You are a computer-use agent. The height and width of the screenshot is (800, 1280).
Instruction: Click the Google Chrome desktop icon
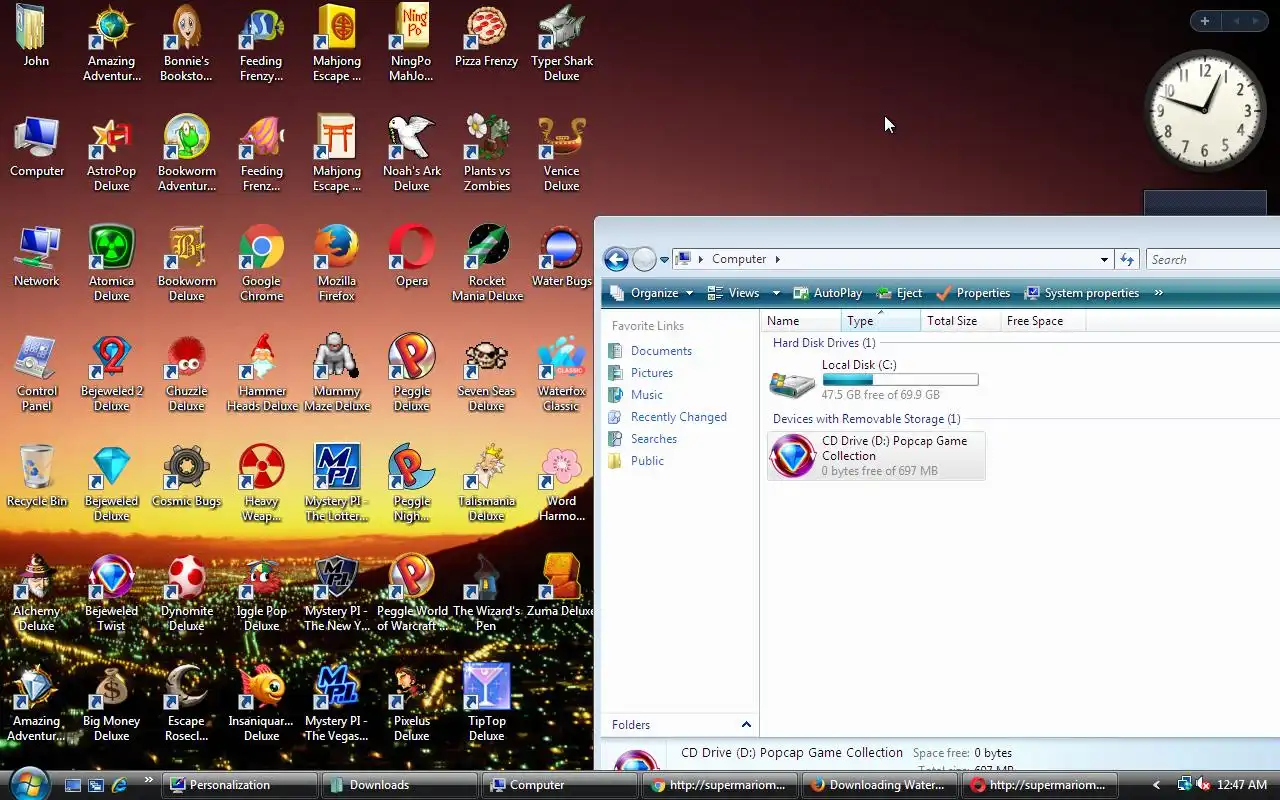(262, 262)
